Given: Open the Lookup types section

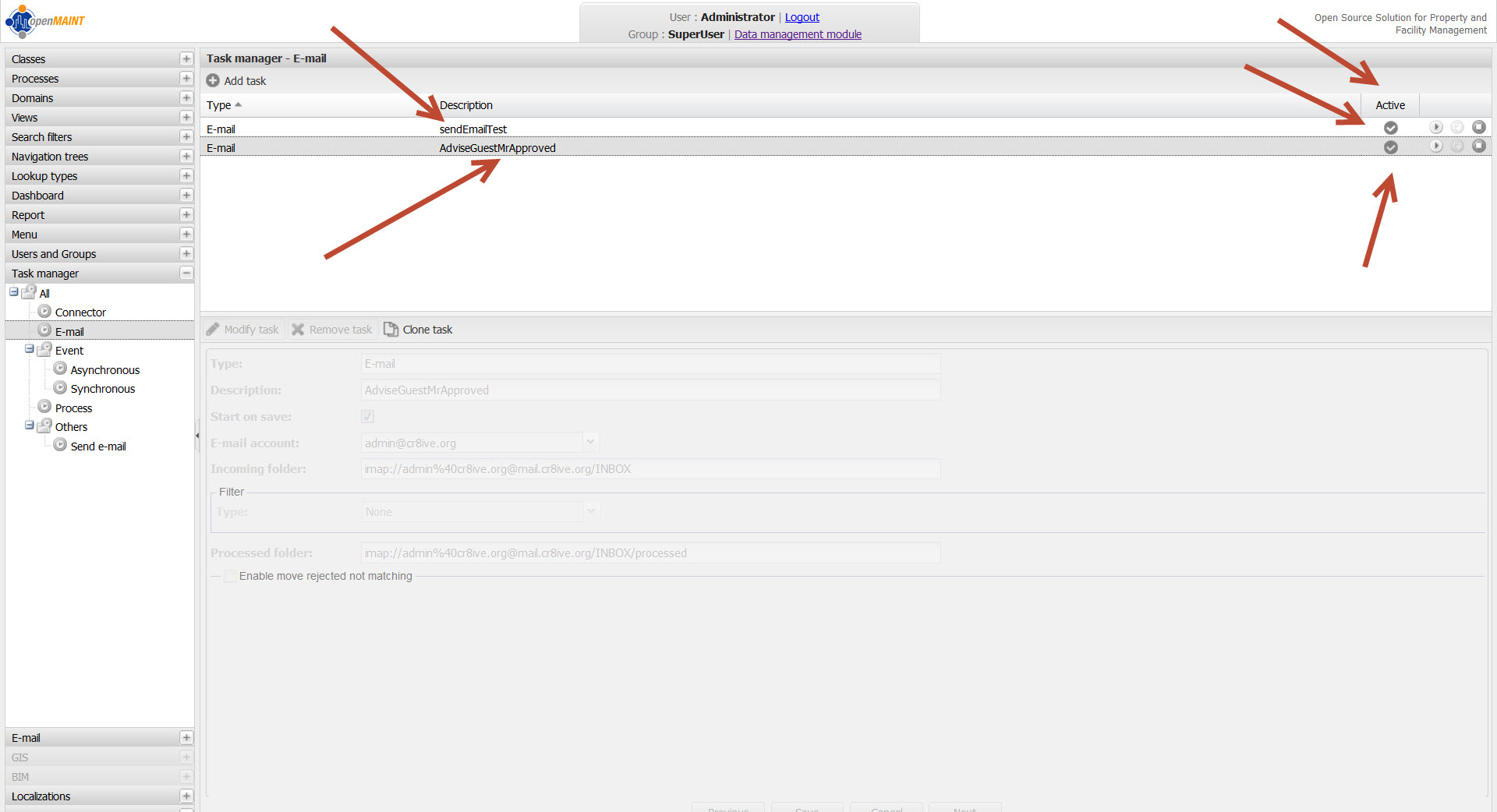Looking at the screenshot, I should tap(44, 176).
